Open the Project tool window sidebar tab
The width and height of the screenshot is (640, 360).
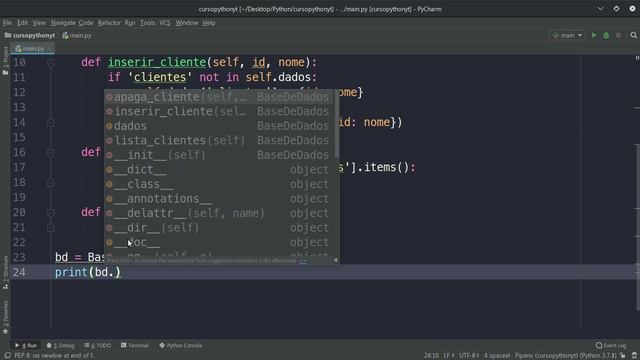click(5, 60)
